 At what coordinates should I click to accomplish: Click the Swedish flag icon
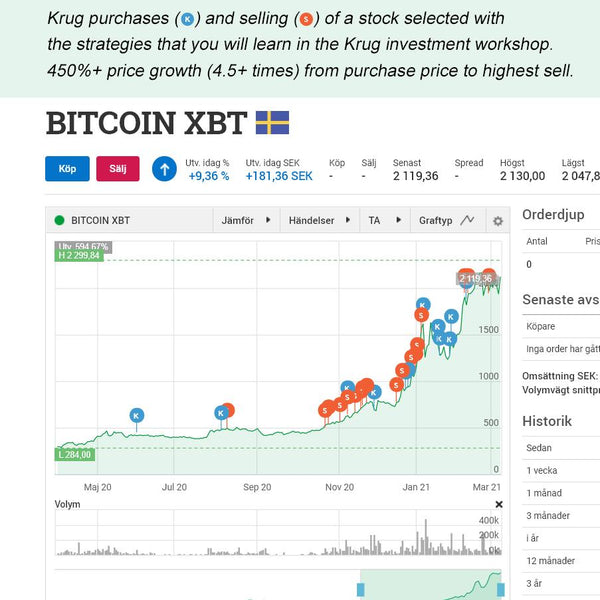coord(272,122)
